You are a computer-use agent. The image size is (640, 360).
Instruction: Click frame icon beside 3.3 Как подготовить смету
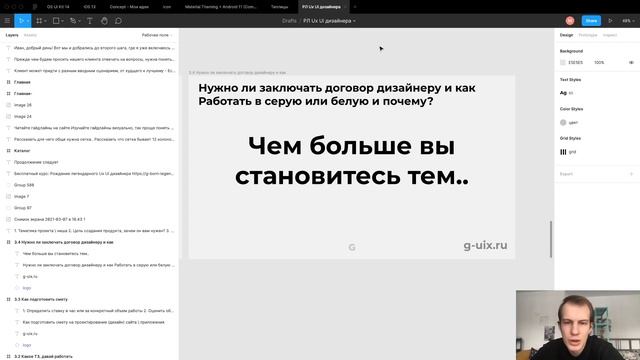tap(8, 299)
